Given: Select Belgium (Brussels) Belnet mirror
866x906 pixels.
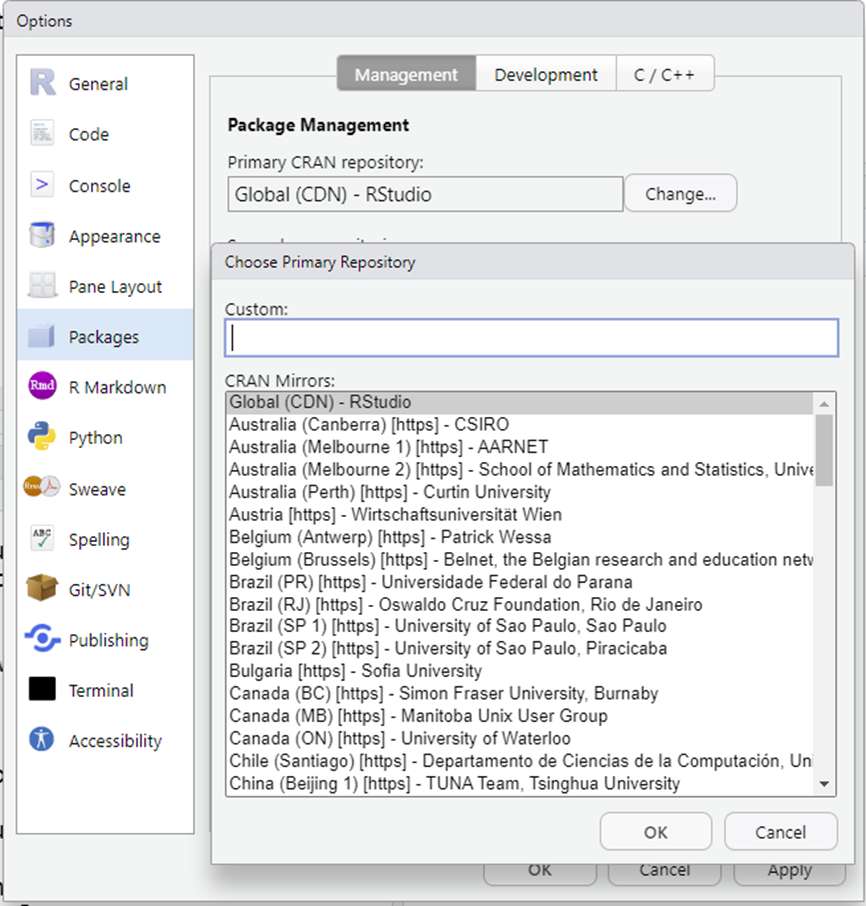Looking at the screenshot, I should click(519, 560).
